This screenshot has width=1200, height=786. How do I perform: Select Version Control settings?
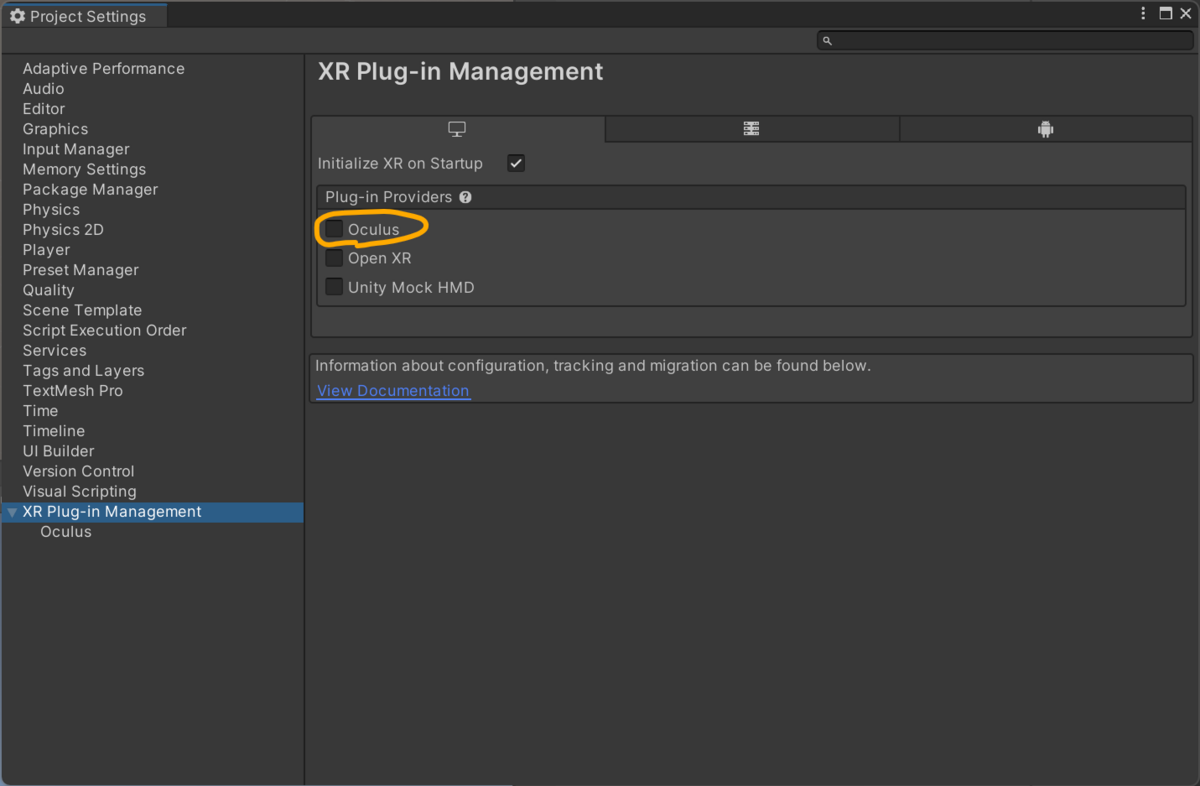point(78,471)
